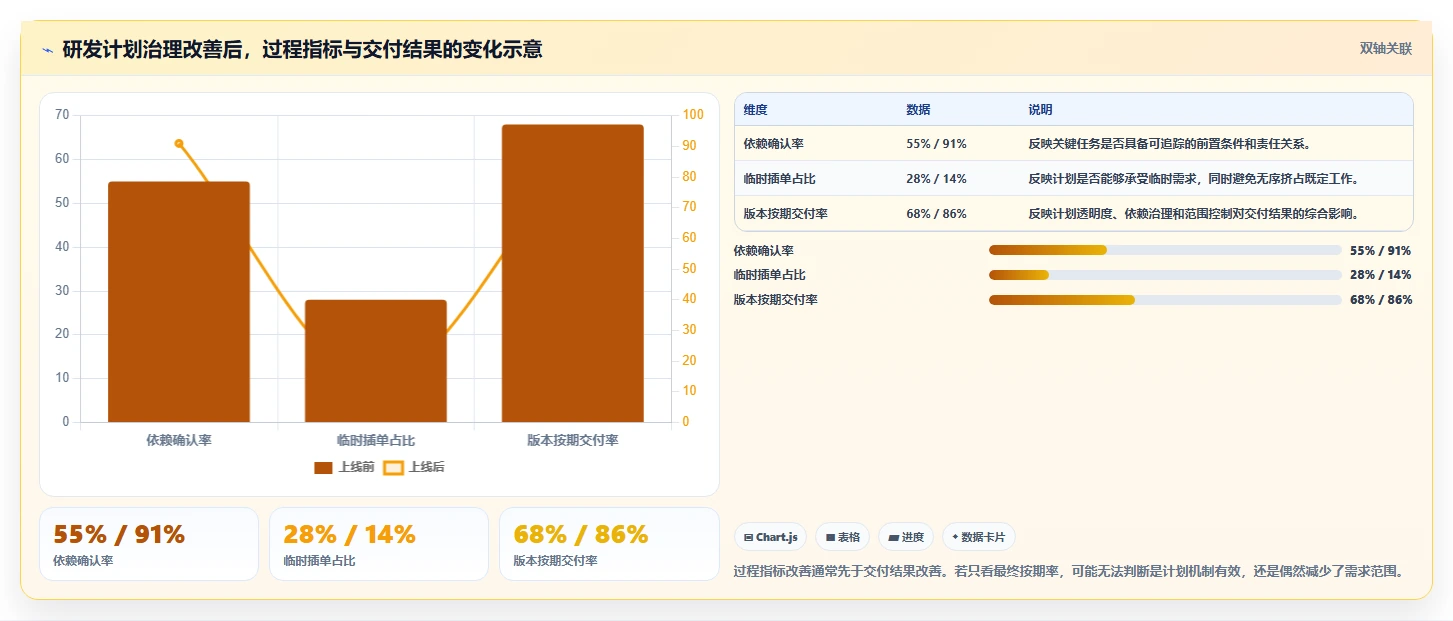
Task: Click description starting 反映关键任务是否具备
Action: 1170,144
